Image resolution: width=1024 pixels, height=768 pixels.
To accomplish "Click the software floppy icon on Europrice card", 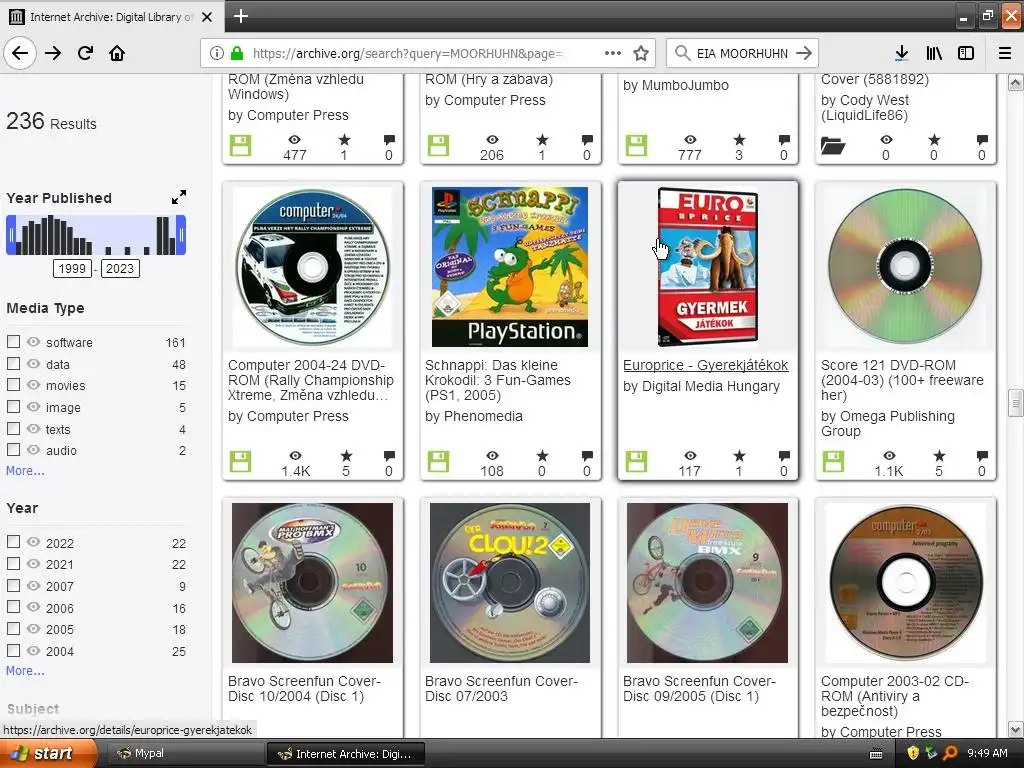I will click(x=636, y=461).
